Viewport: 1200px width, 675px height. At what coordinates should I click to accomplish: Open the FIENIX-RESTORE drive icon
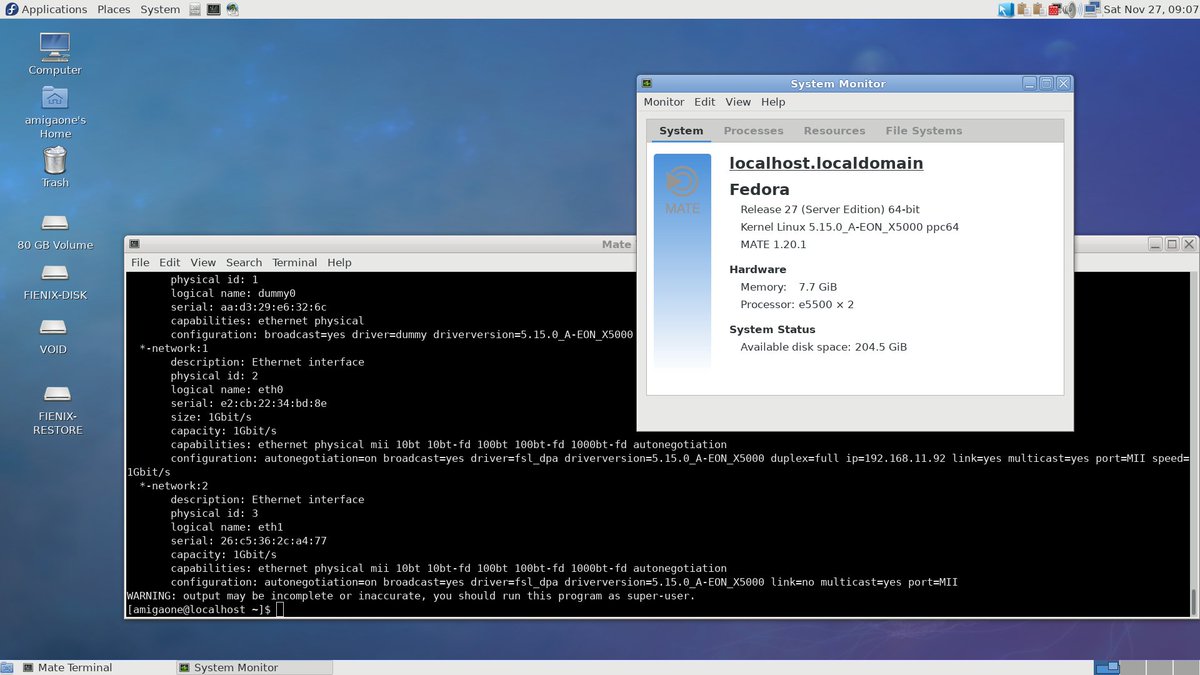57,409
